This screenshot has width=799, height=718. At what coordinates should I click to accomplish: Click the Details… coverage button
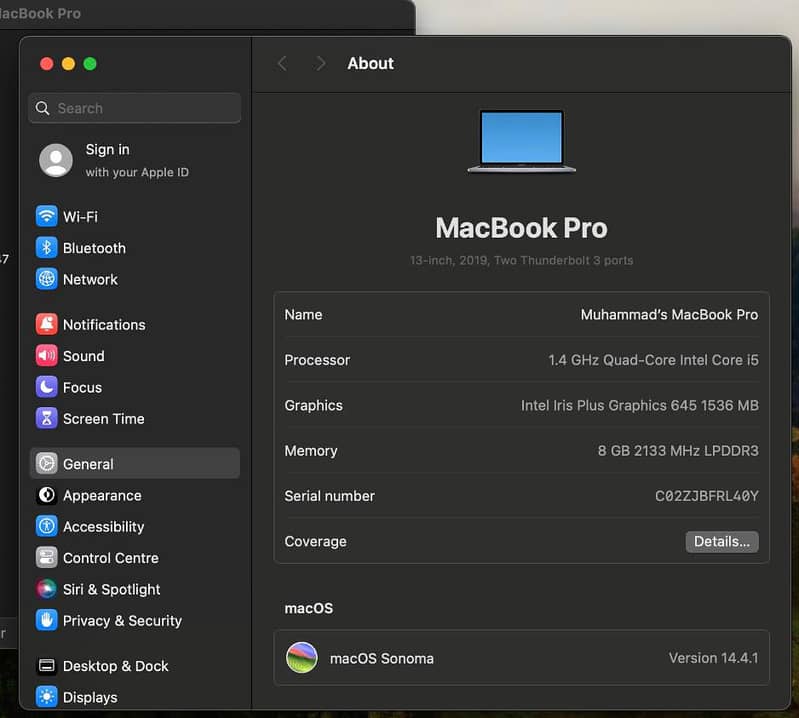click(x=721, y=542)
